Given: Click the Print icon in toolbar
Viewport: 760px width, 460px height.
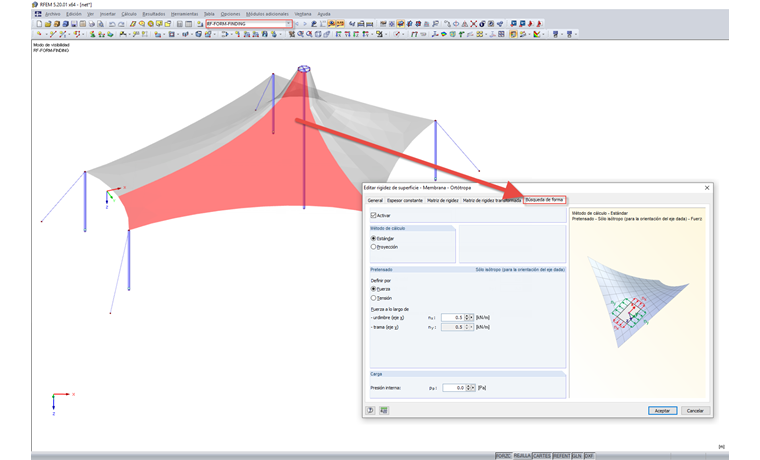Looking at the screenshot, I should 92,23.
